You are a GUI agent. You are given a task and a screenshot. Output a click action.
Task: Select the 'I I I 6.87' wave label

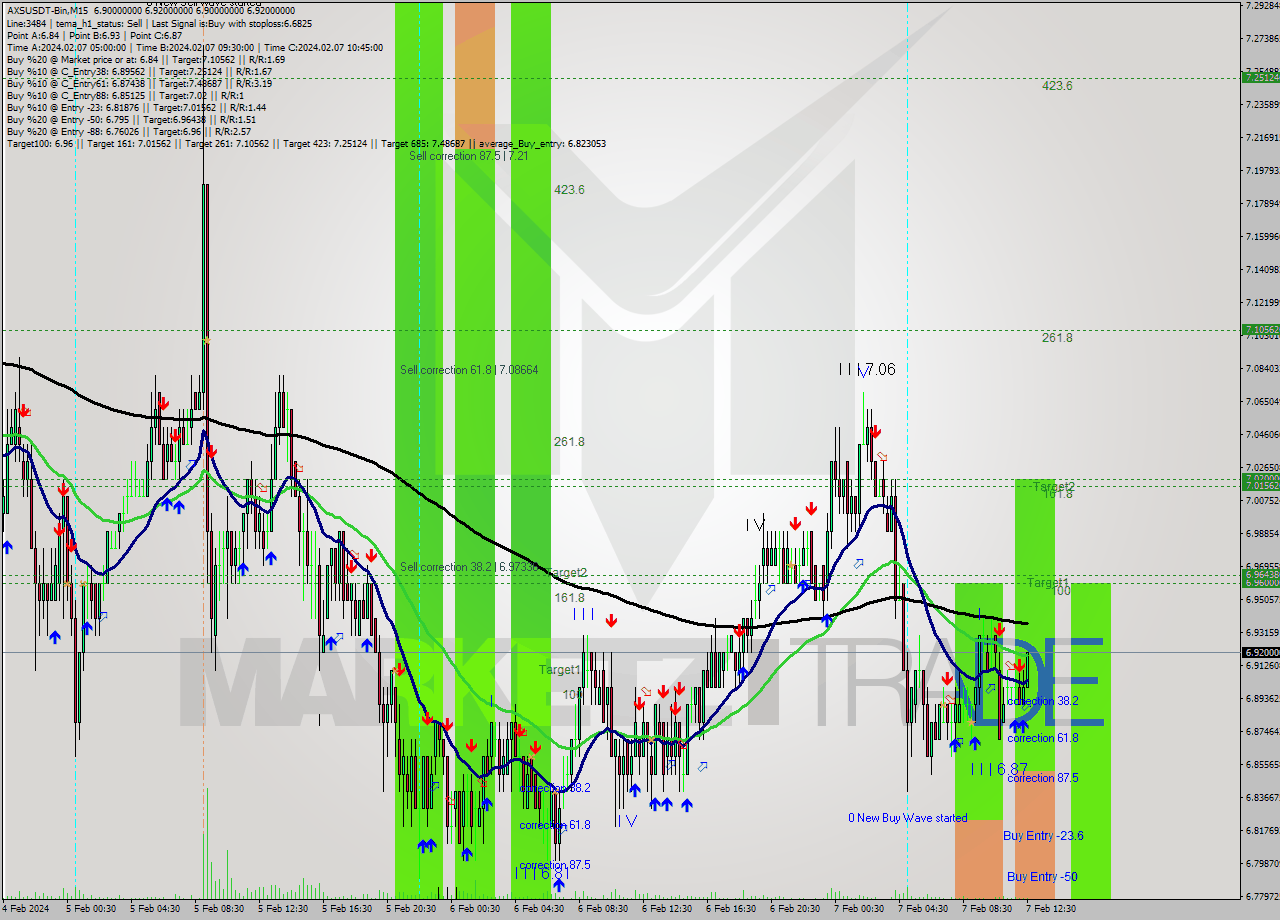[x=999, y=768]
